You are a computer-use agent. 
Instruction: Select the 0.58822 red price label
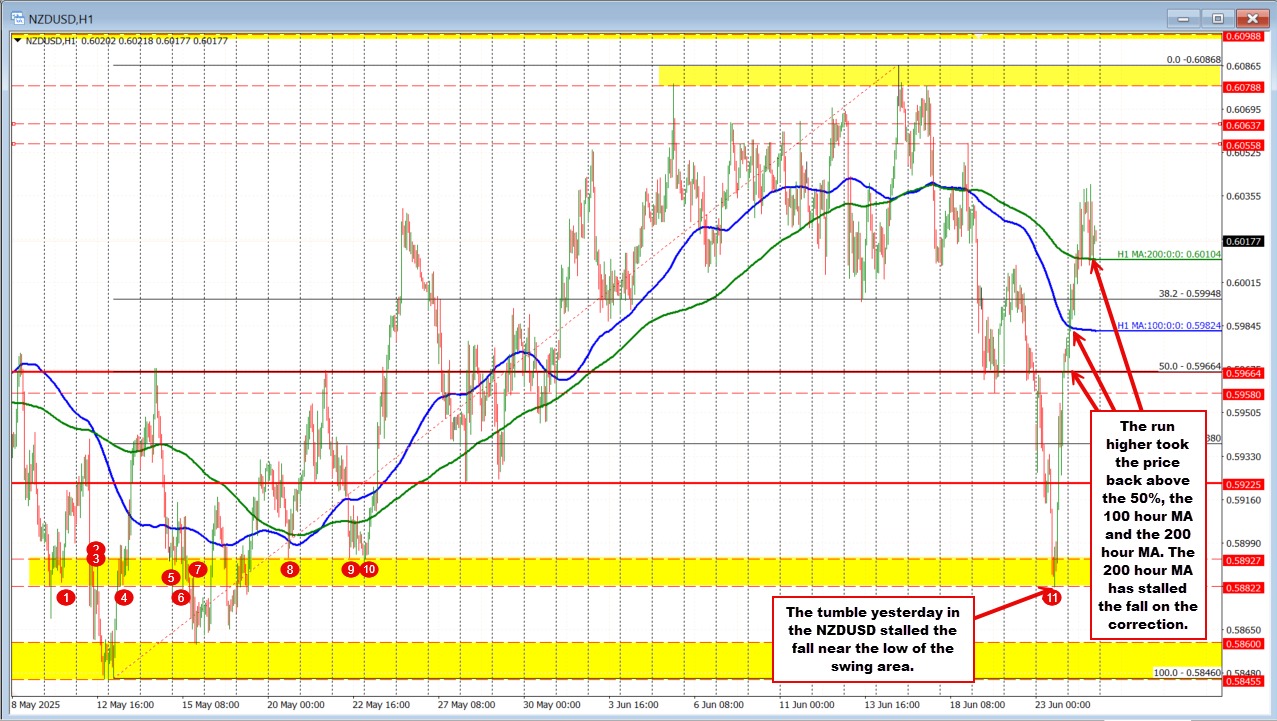(x=1244, y=587)
